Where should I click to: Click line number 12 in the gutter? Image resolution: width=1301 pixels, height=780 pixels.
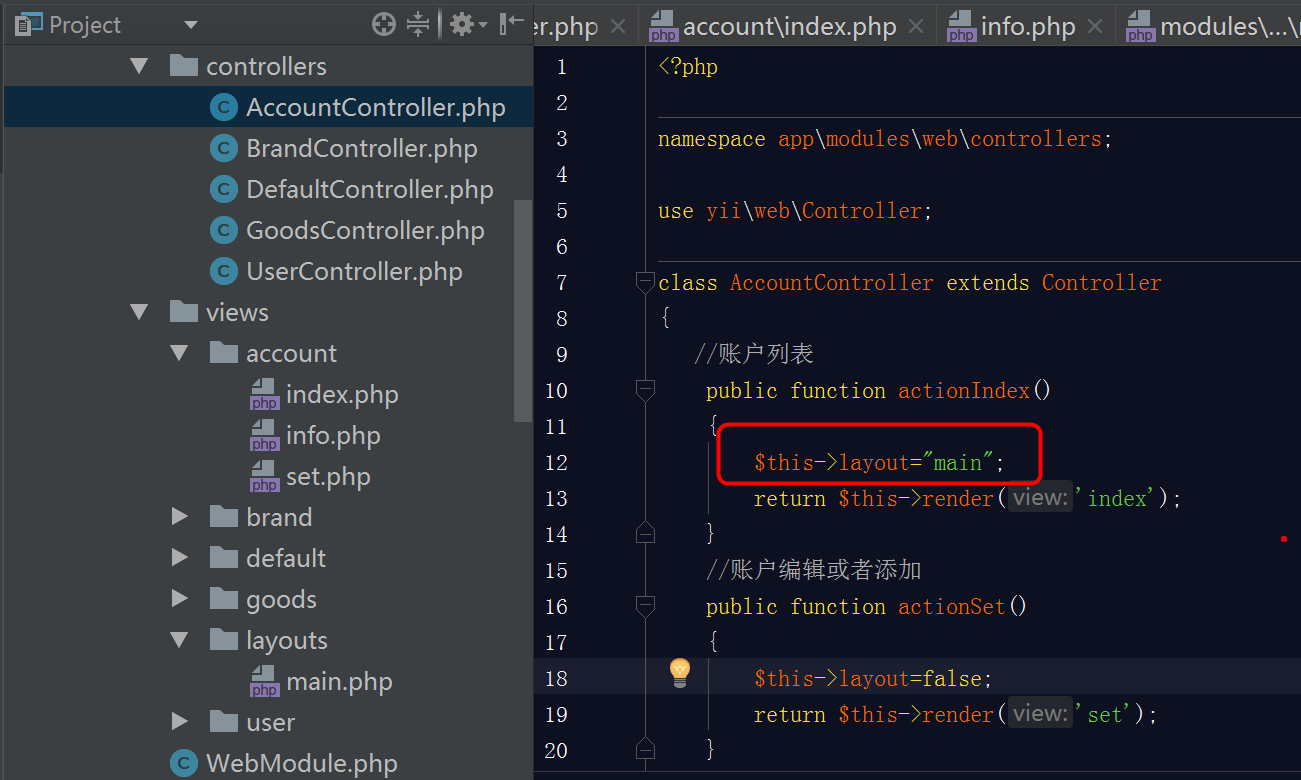[x=556, y=463]
